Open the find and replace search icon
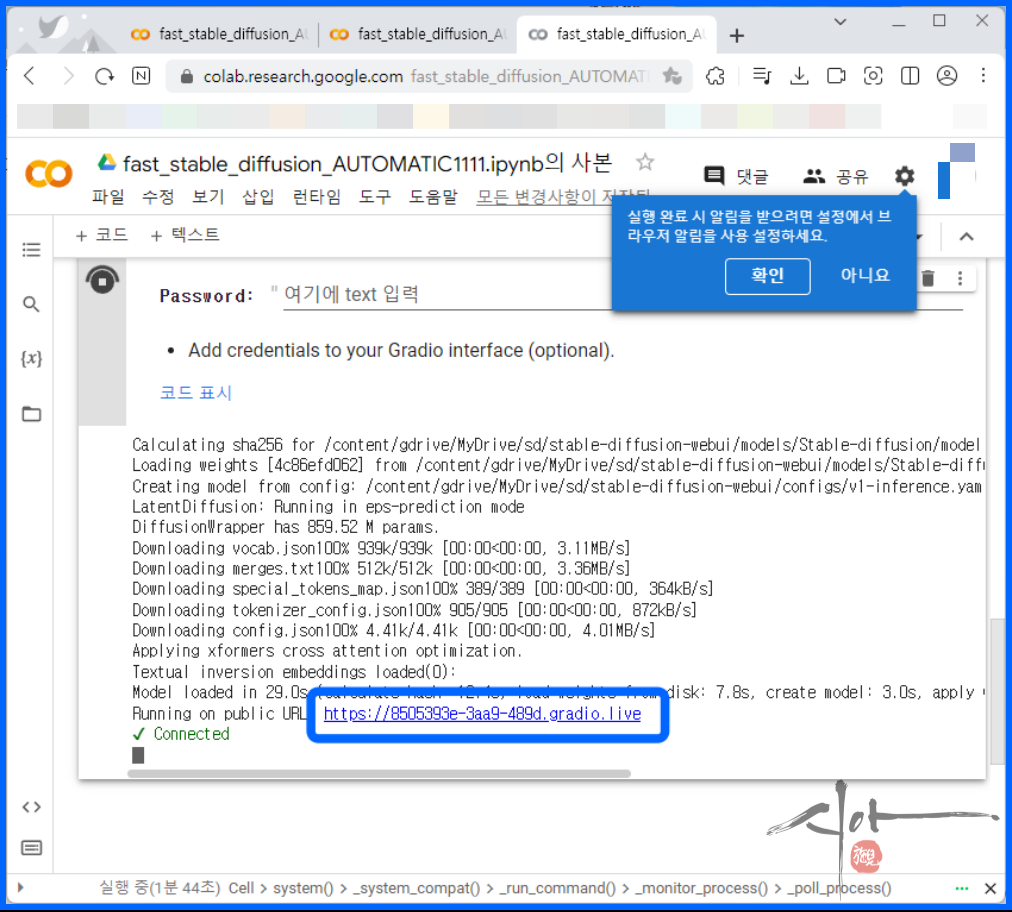The height and width of the screenshot is (912, 1012). (31, 304)
